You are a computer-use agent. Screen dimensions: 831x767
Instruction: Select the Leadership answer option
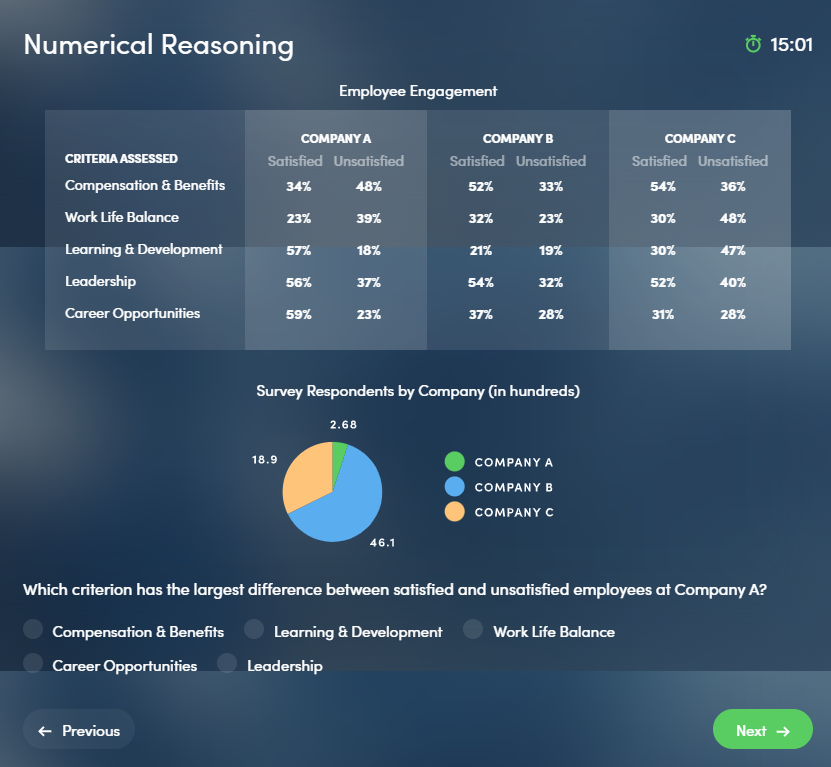[x=227, y=663]
